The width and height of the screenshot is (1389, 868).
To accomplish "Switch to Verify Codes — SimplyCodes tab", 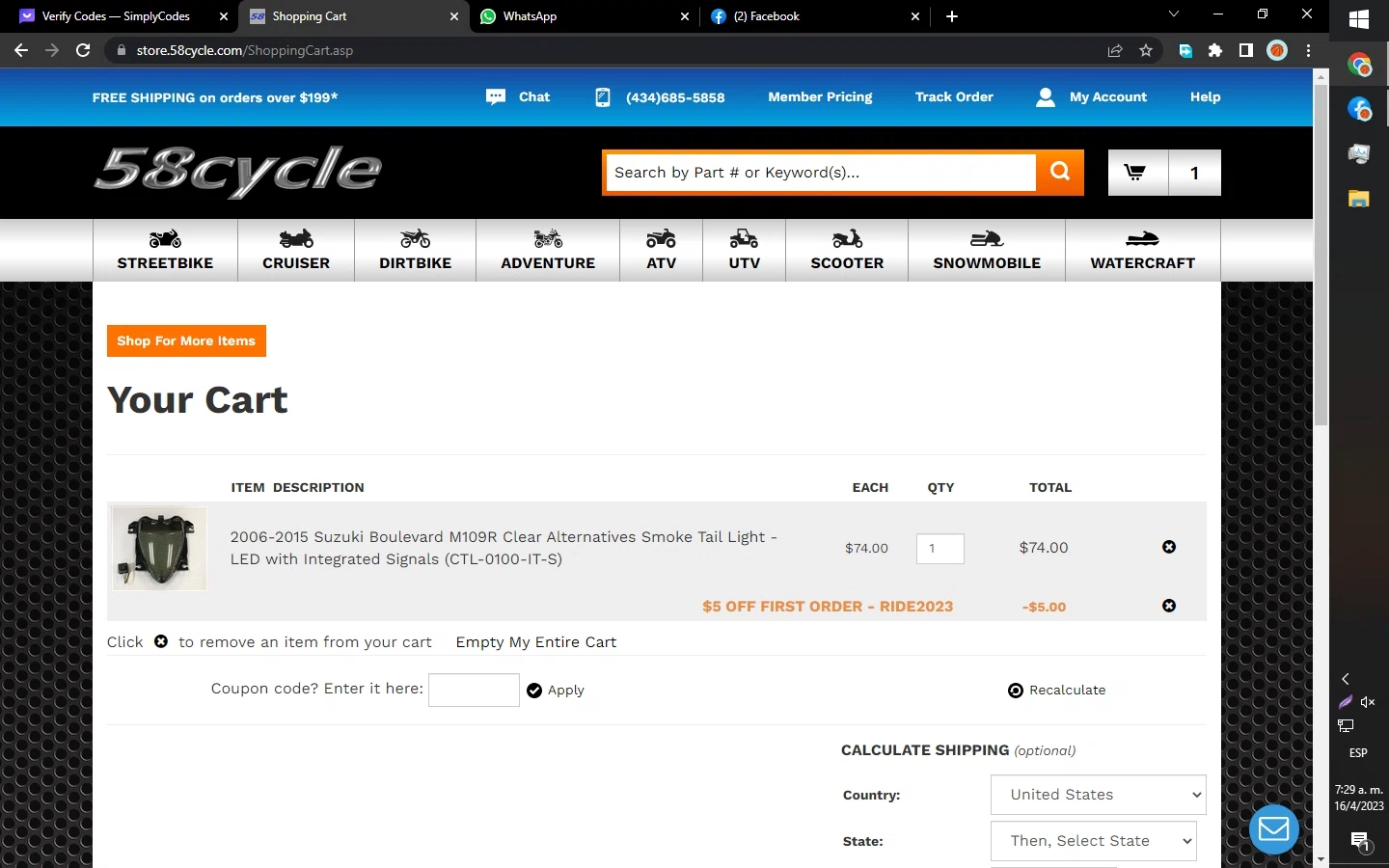I will [x=116, y=16].
